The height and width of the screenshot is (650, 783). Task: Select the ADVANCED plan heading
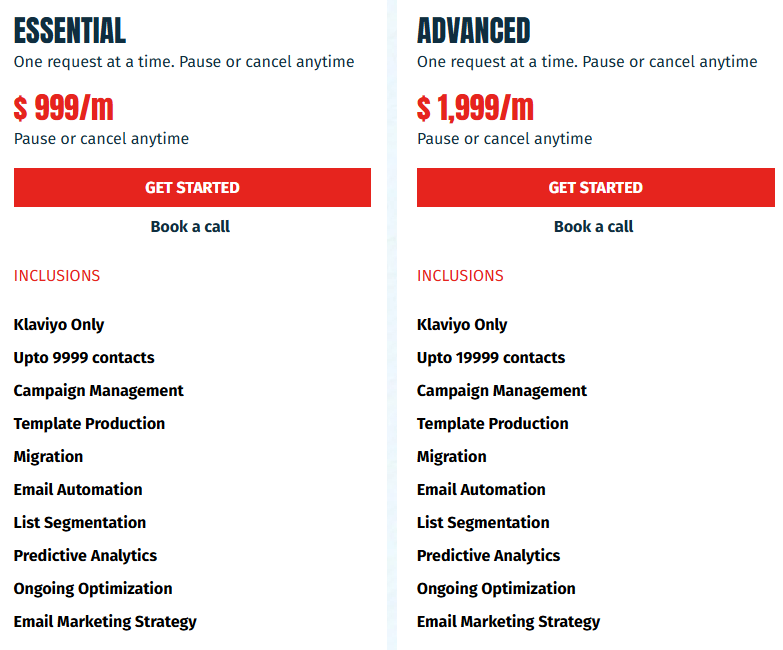click(x=473, y=30)
